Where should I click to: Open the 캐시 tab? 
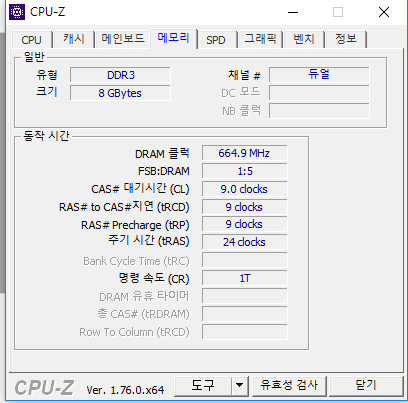74,39
